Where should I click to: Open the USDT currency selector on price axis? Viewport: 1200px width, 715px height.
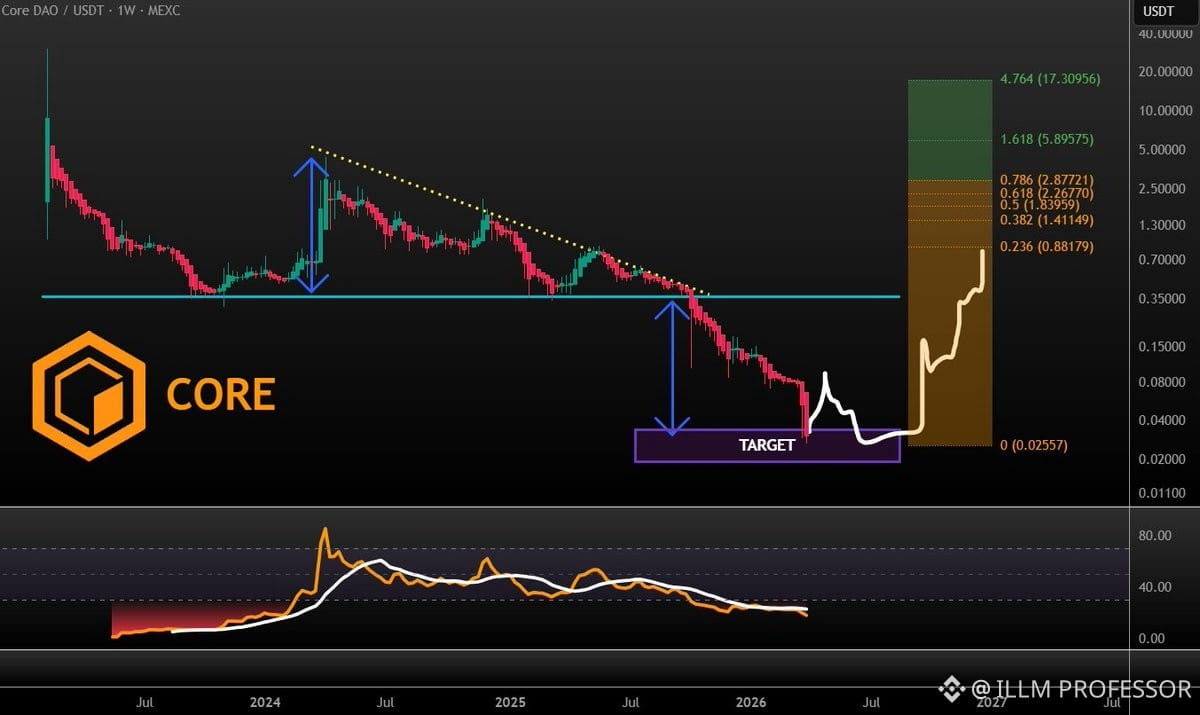(1159, 12)
